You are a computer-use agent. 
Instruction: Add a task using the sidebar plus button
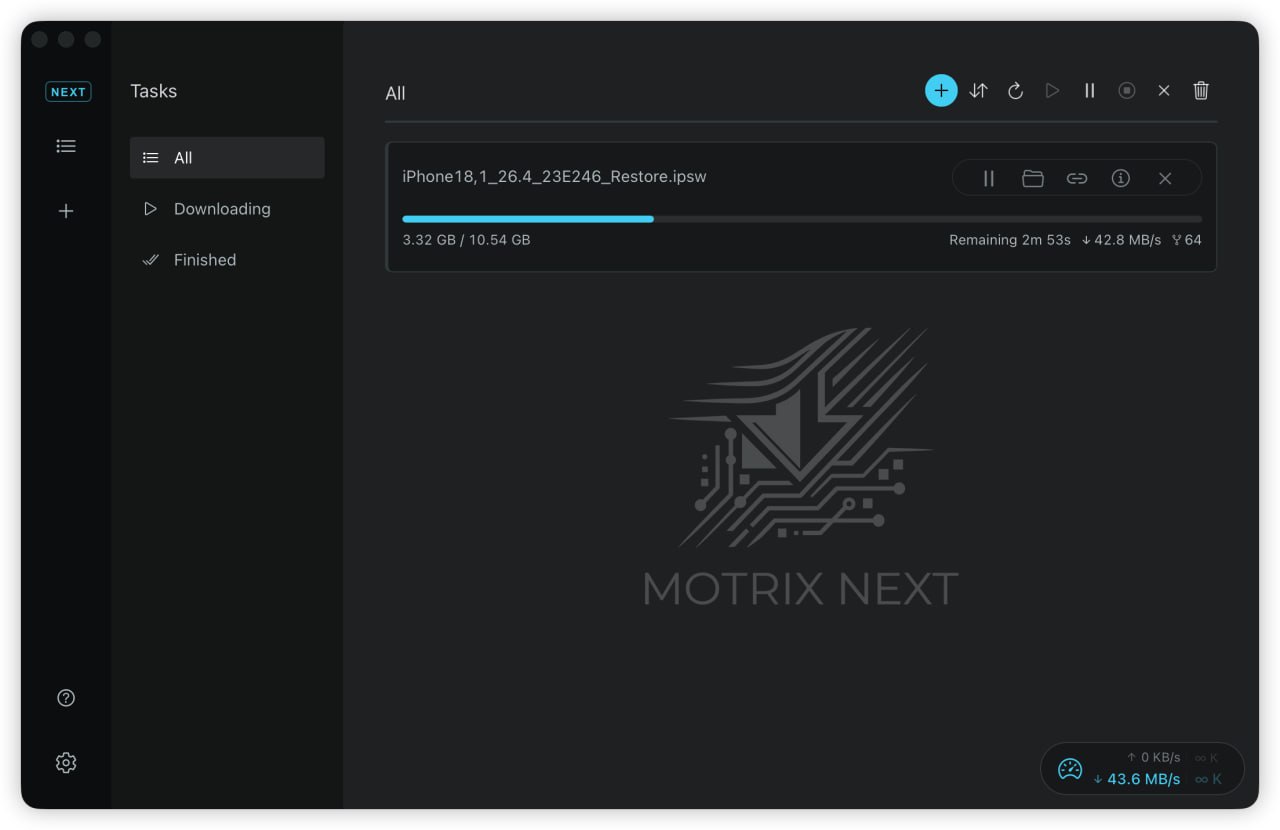[66, 211]
